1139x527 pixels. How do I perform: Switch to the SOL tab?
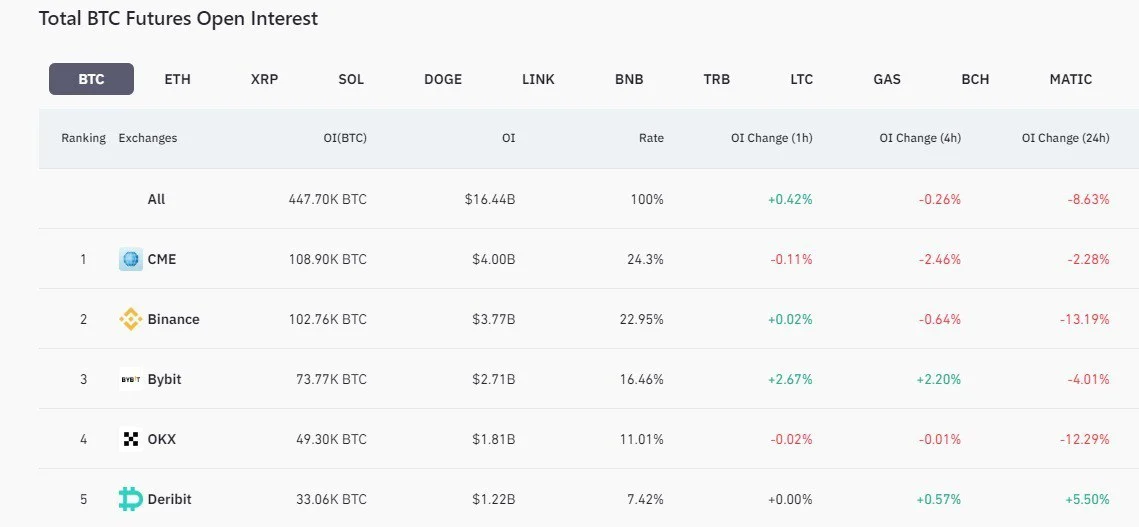(351, 79)
